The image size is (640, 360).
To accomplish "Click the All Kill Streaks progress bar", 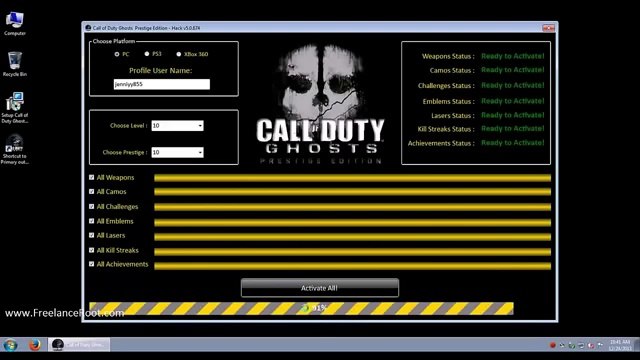I will (x=353, y=252).
